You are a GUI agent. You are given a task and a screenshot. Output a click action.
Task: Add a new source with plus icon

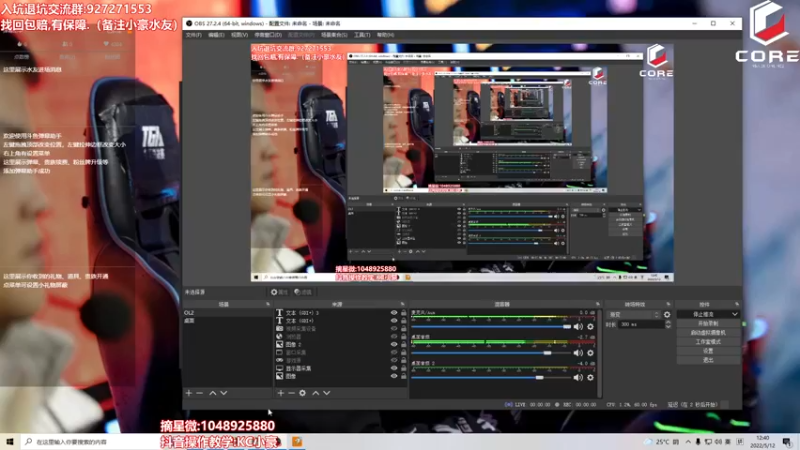(281, 393)
